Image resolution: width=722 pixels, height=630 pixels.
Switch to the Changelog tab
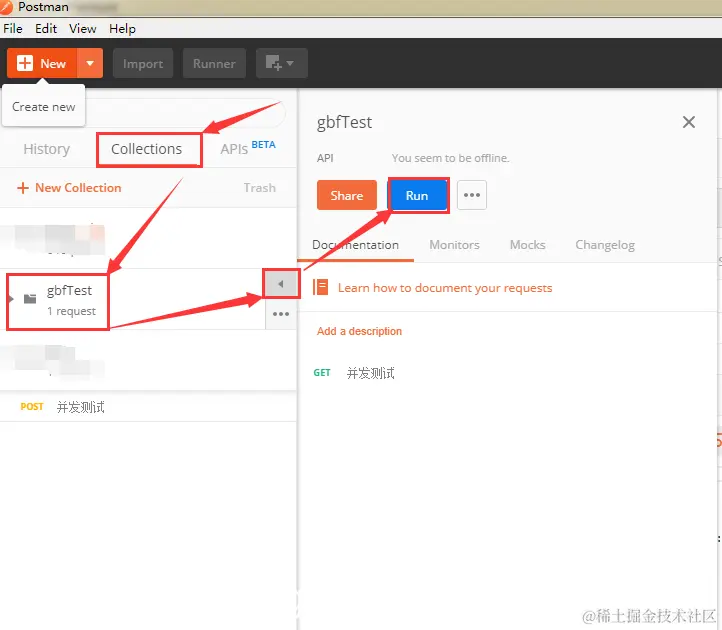pos(605,245)
